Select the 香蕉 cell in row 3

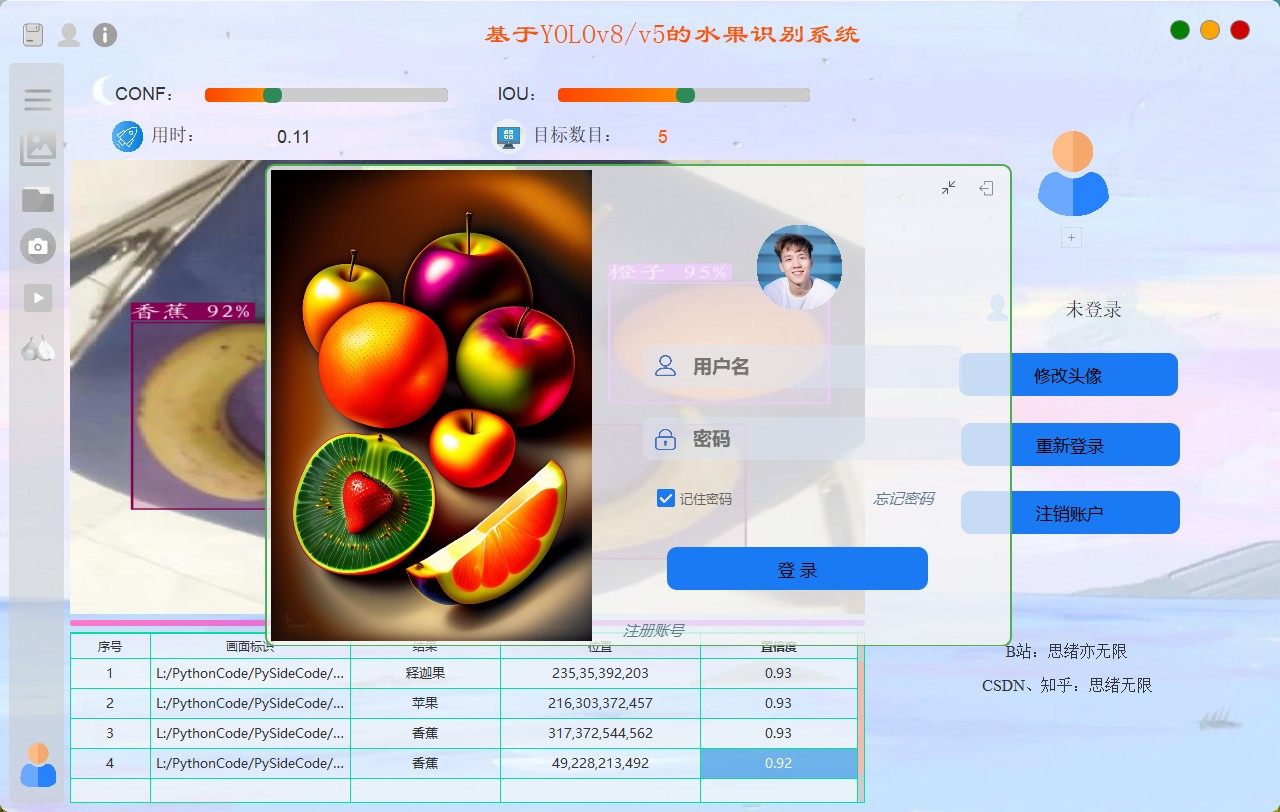[425, 734]
